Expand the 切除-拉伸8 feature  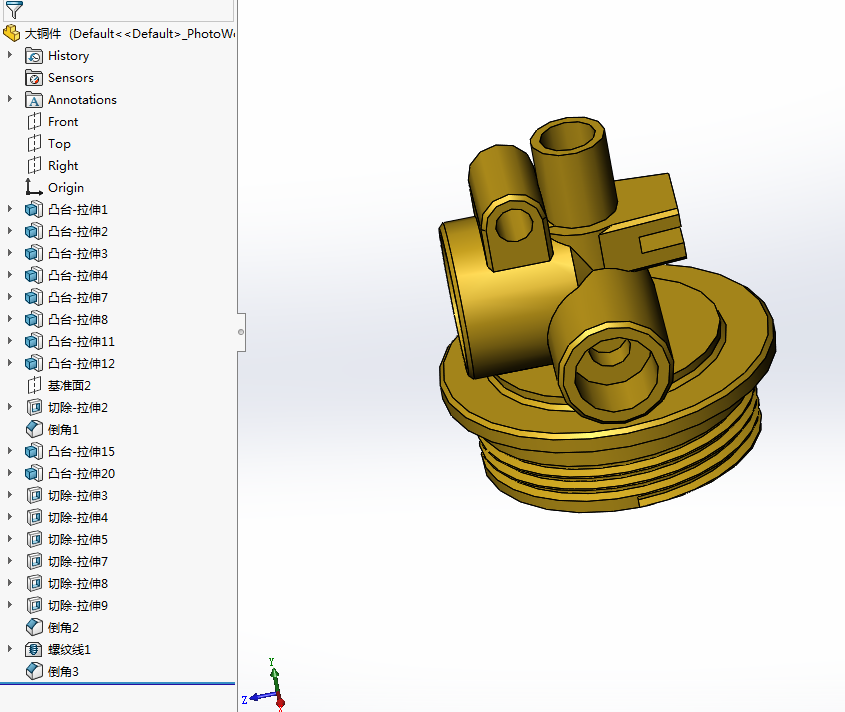(x=10, y=583)
